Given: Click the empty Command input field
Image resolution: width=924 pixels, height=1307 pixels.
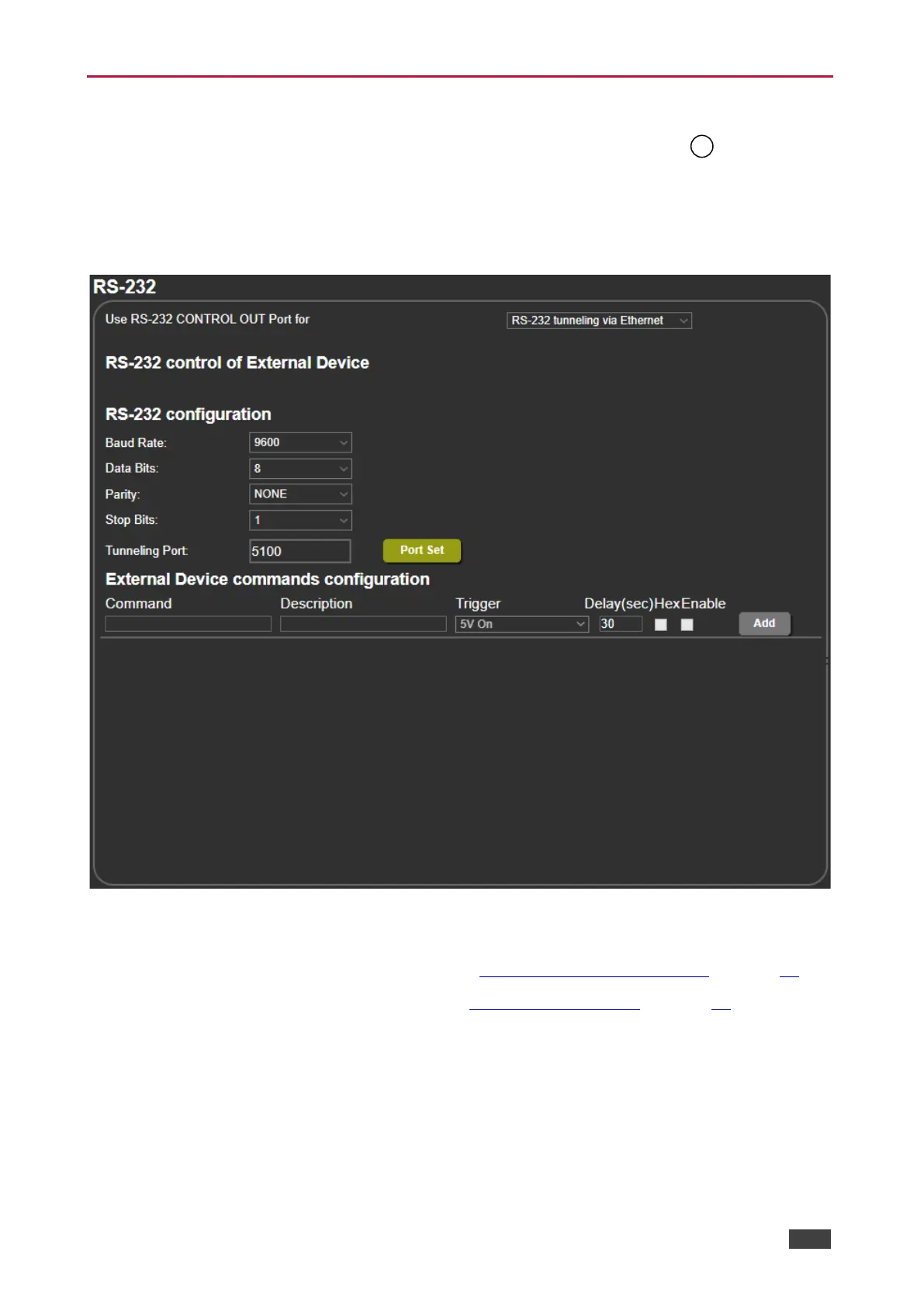Looking at the screenshot, I should click(189, 624).
